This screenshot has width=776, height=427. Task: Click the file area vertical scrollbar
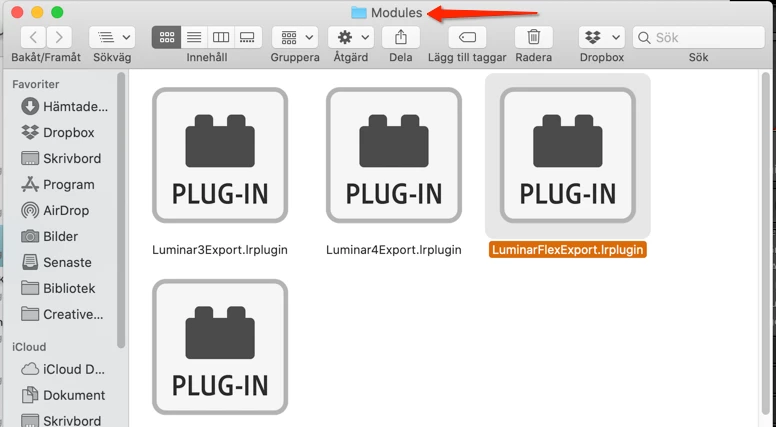766,242
